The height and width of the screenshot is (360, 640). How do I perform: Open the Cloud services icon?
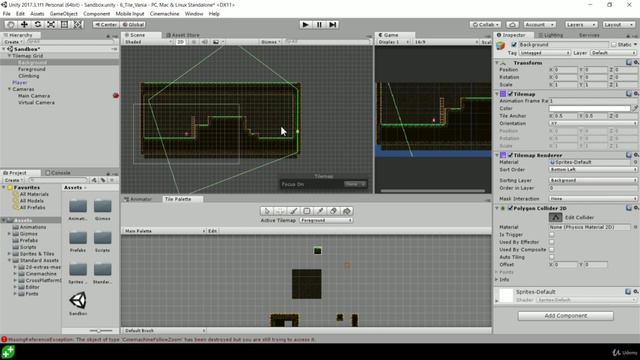click(512, 24)
